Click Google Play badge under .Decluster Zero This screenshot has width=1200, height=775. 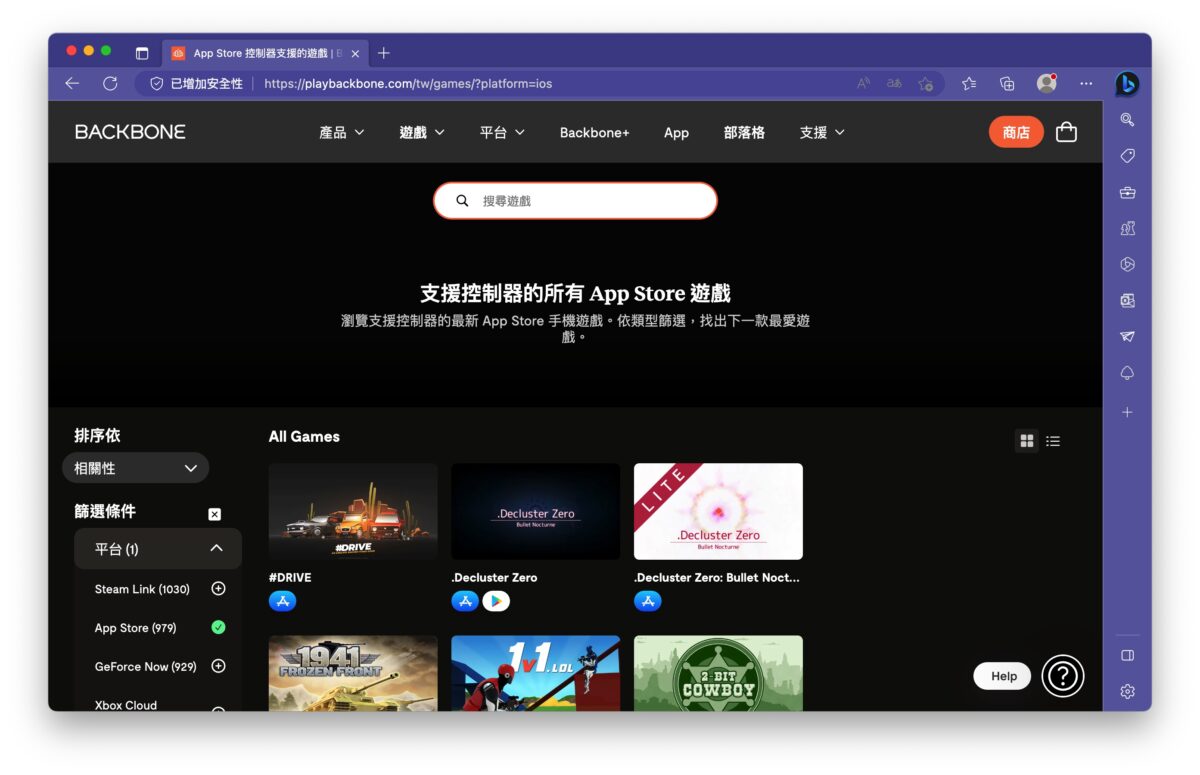pos(496,601)
